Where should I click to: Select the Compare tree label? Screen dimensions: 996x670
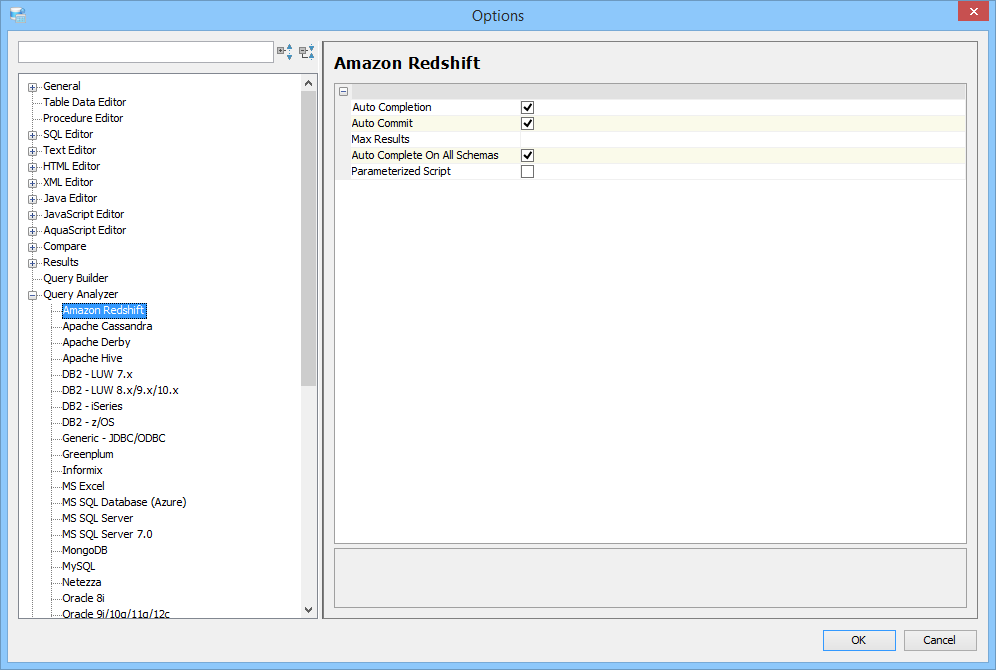[x=64, y=246]
